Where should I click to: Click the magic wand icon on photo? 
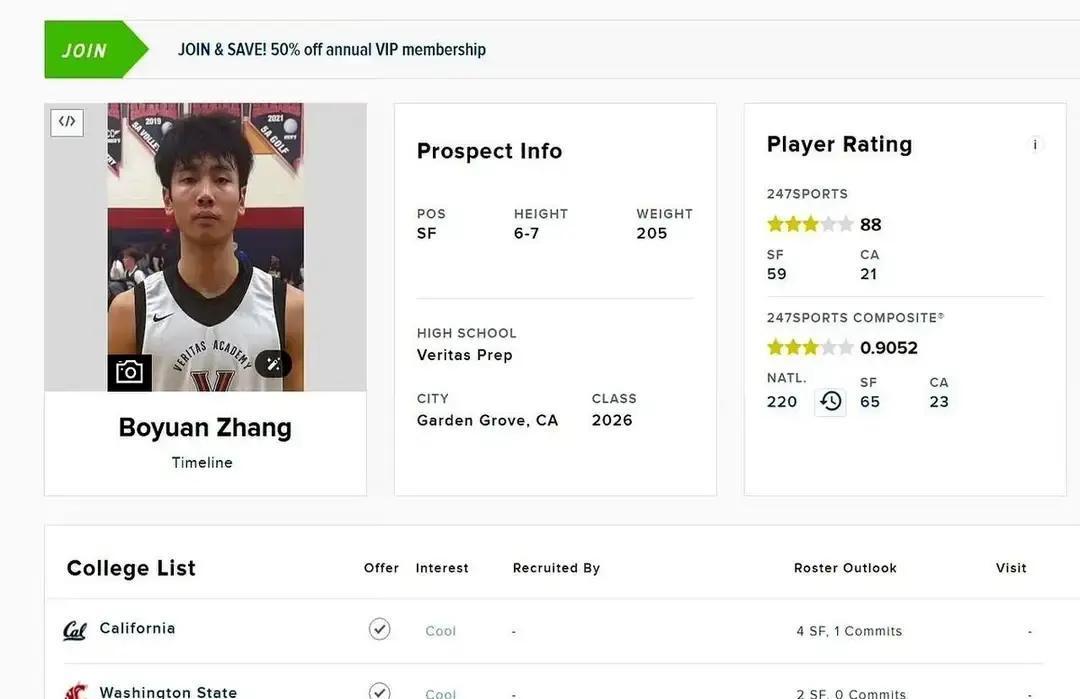[273, 364]
